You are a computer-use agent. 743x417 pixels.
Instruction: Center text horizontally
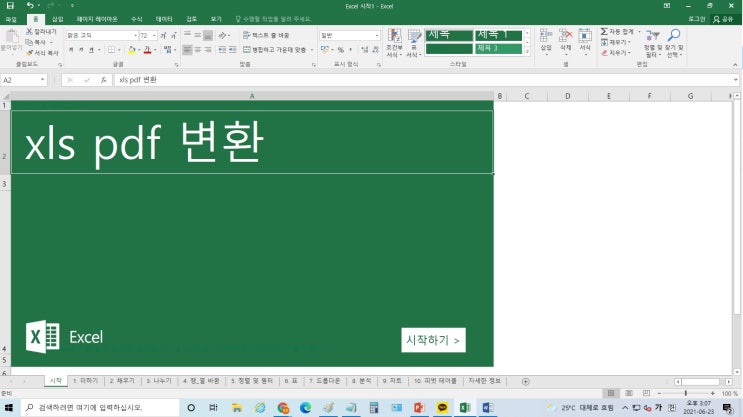(198, 49)
